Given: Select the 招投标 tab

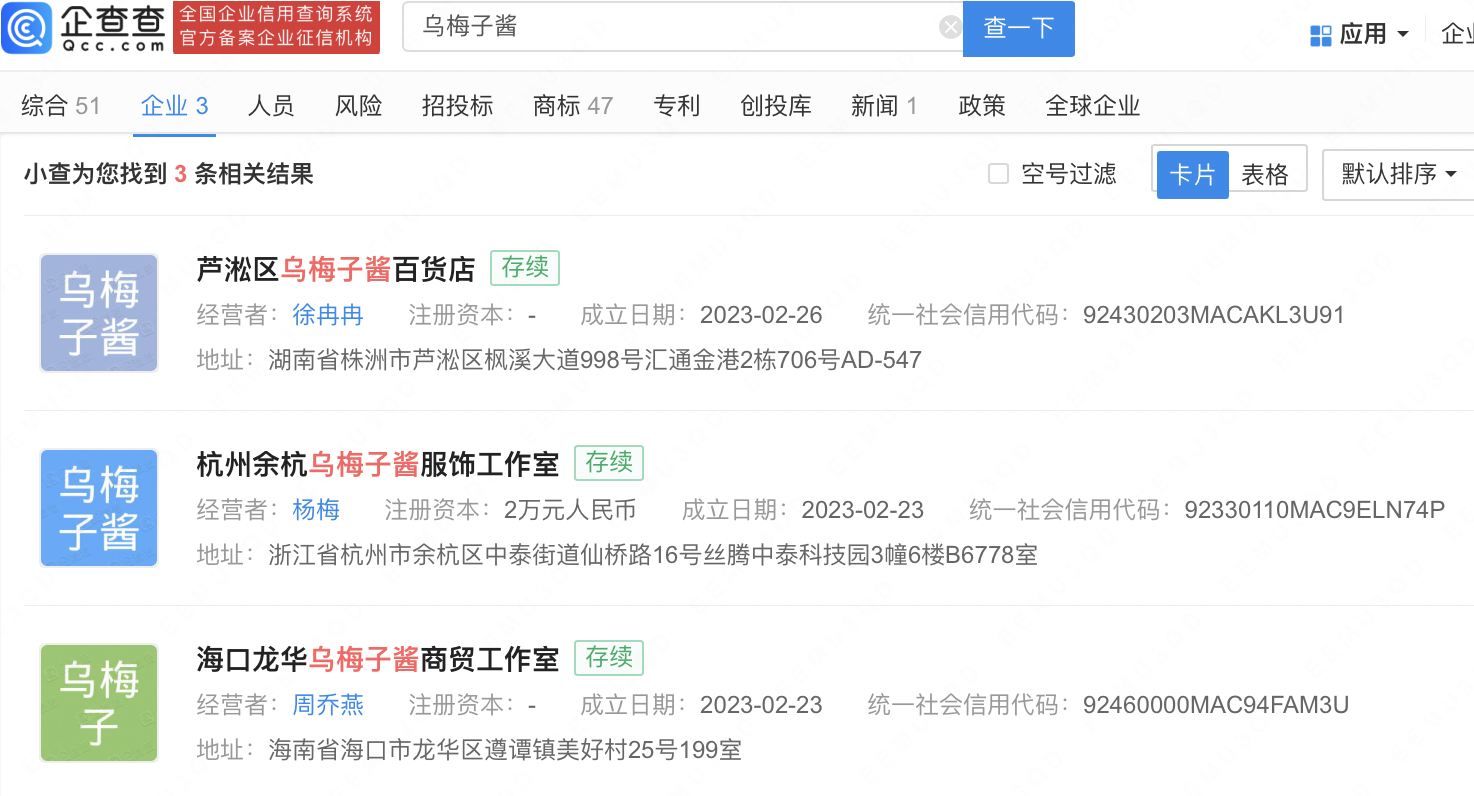Looking at the screenshot, I should coord(458,106).
